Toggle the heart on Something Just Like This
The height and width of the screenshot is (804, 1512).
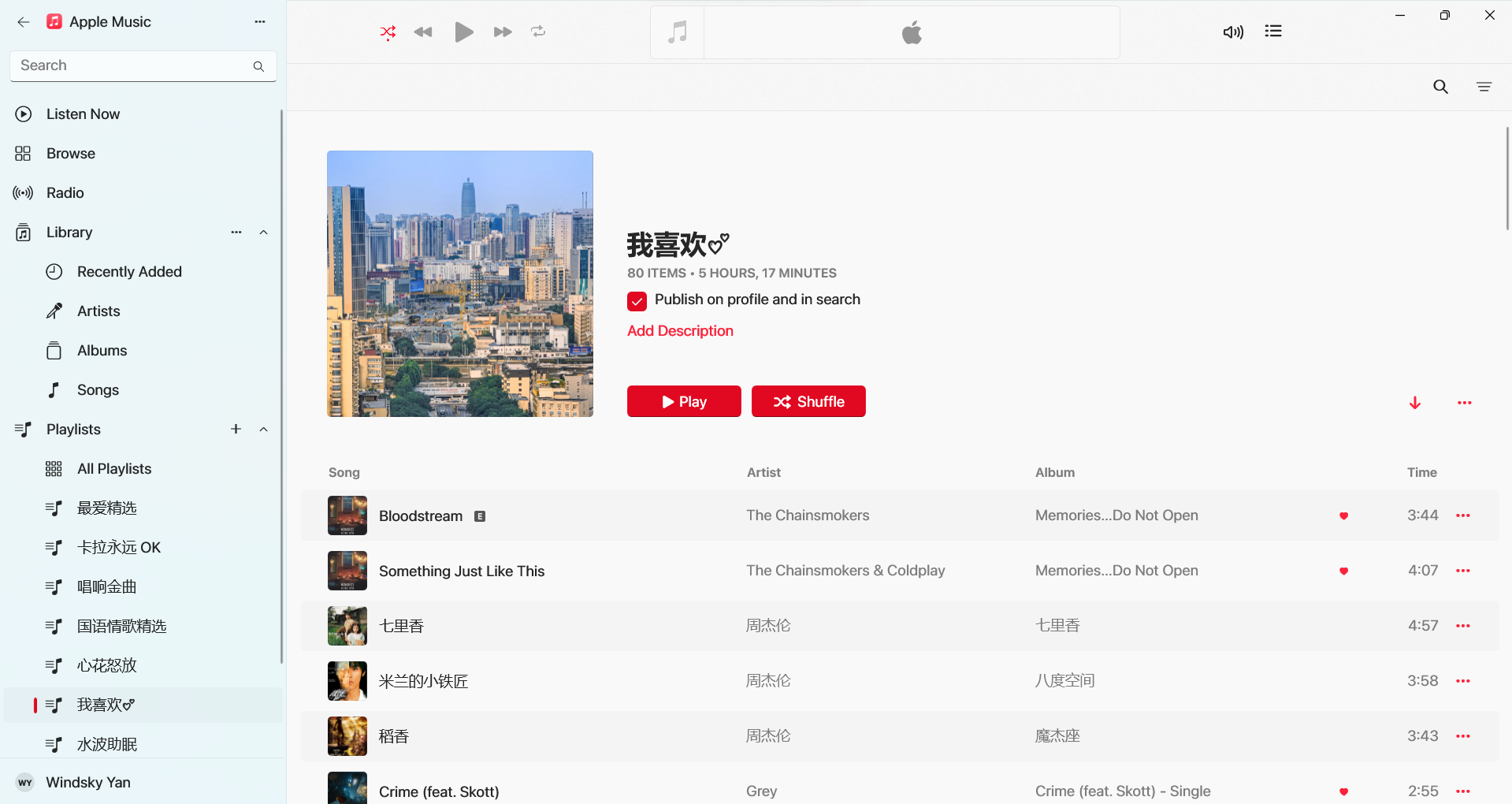pos(1343,571)
